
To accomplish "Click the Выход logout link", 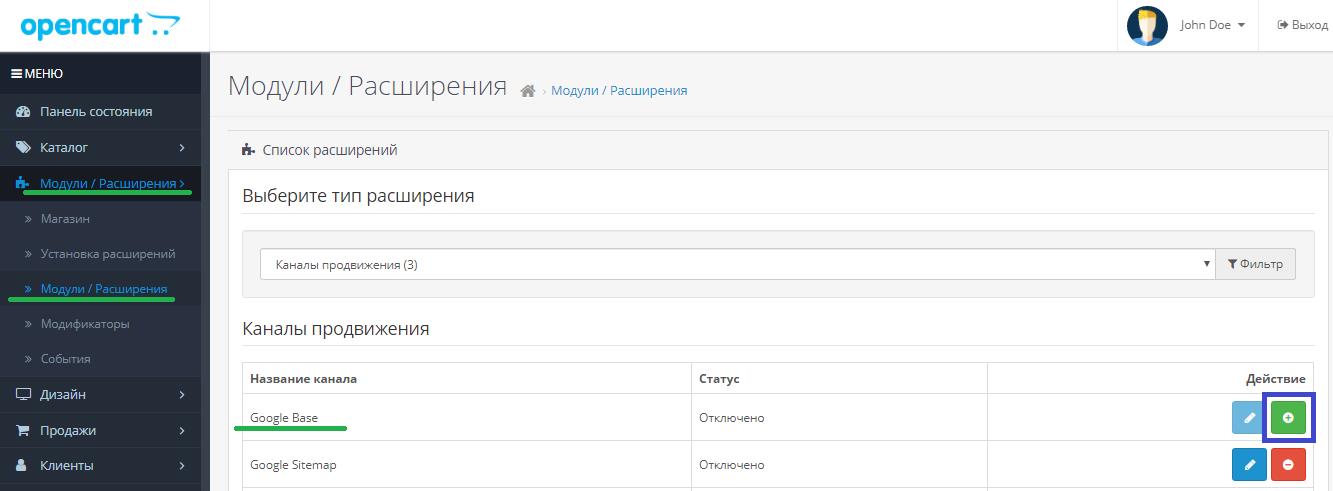I will point(1302,26).
